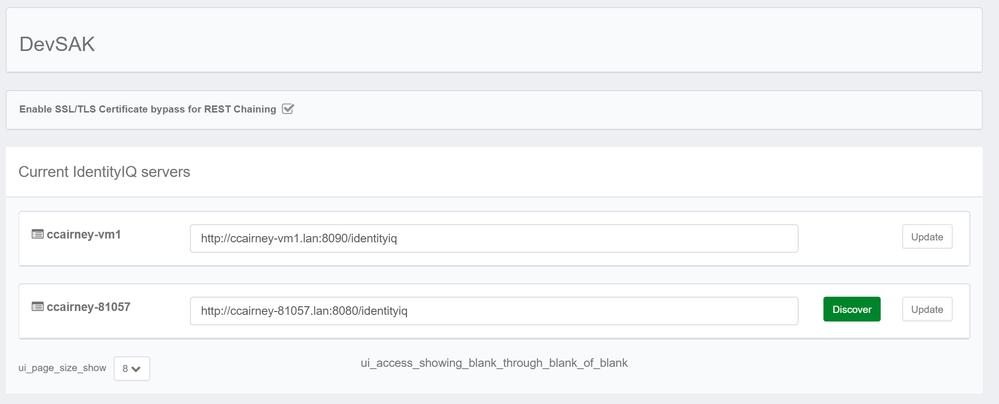Click the server icon beside ccairney-vm1
The image size is (999, 404).
pyautogui.click(x=37, y=235)
